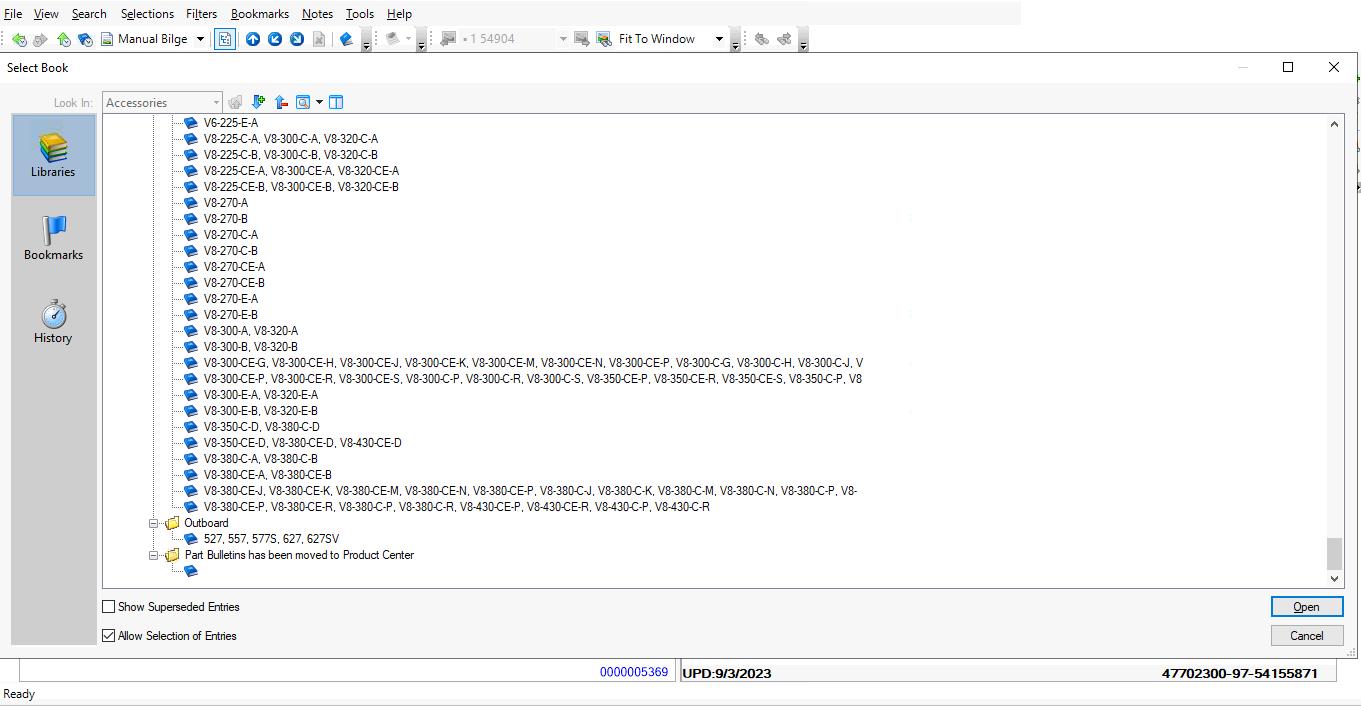Collapse the Outboard folder
The image size is (1361, 706).
pos(154,523)
